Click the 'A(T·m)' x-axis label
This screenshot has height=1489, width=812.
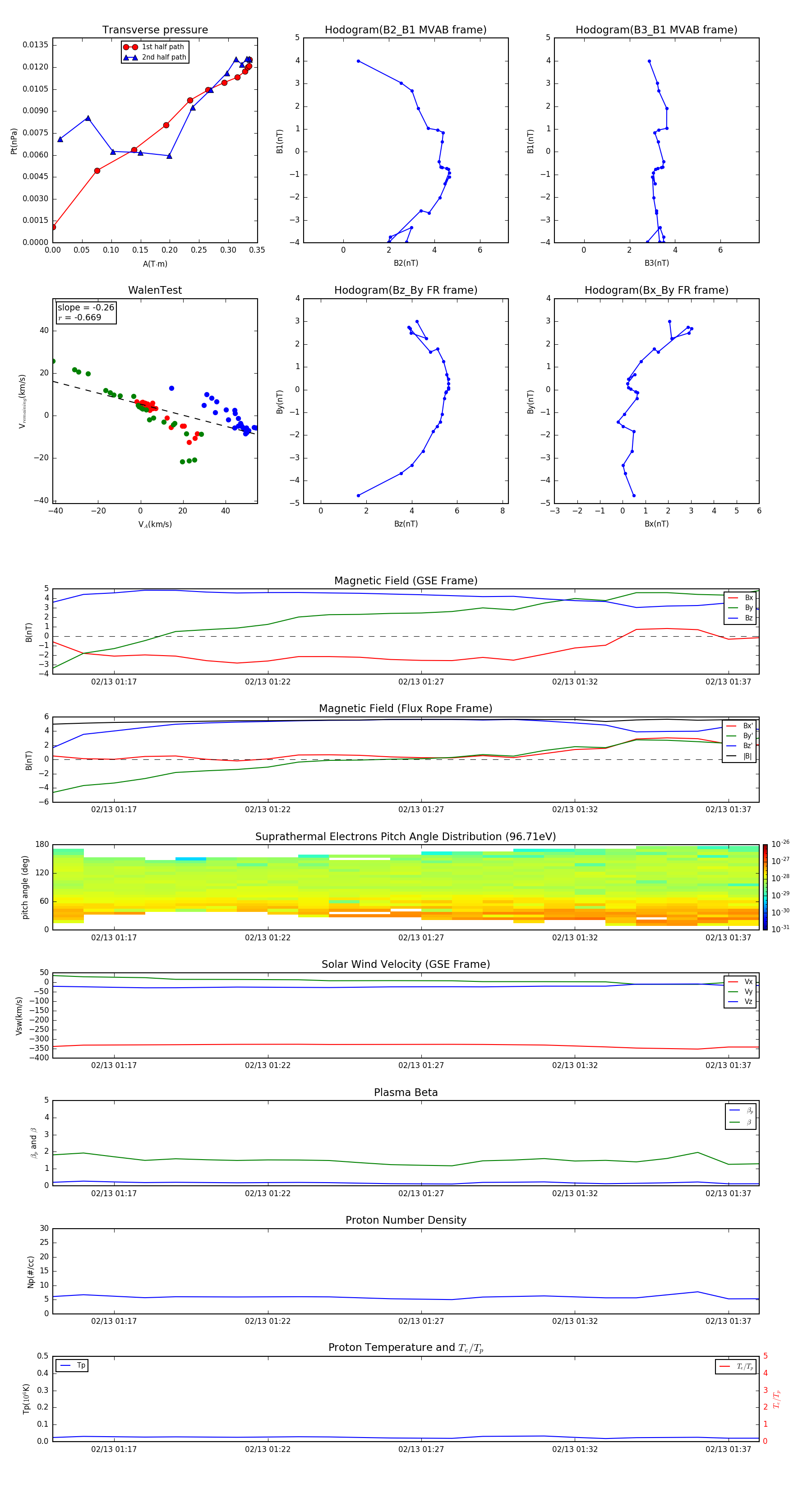155,264
